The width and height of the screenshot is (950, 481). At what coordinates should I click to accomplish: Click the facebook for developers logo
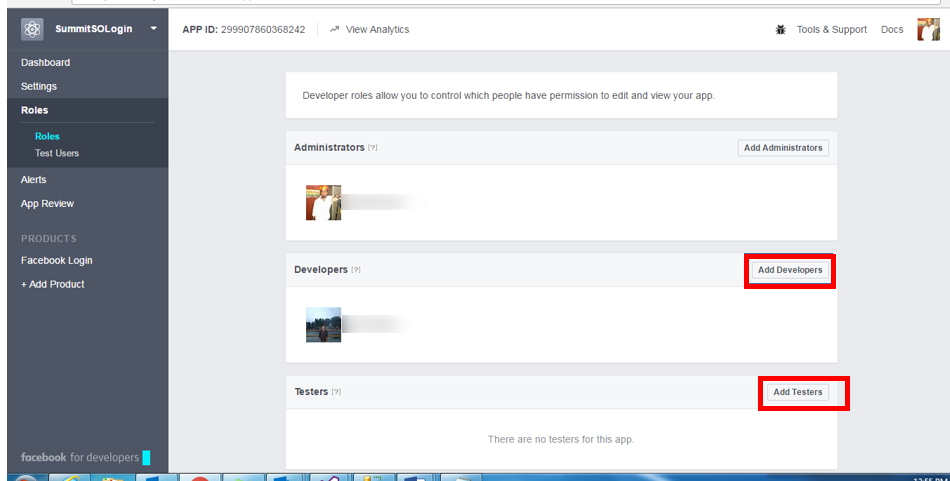click(x=80, y=457)
